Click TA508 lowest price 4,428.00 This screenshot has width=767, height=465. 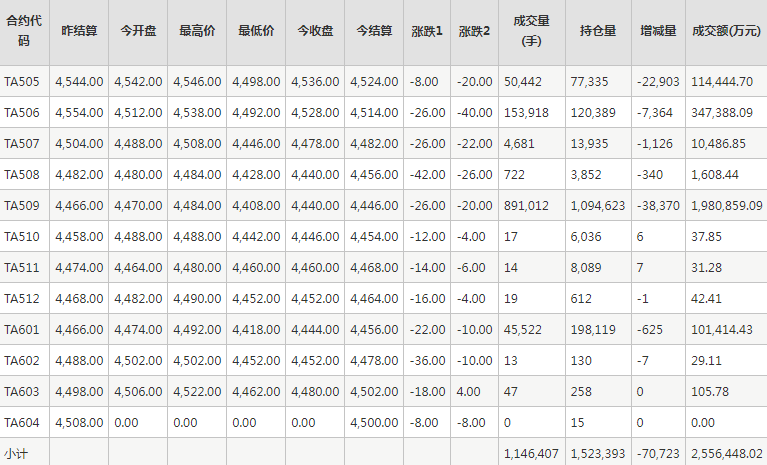[x=256, y=175]
